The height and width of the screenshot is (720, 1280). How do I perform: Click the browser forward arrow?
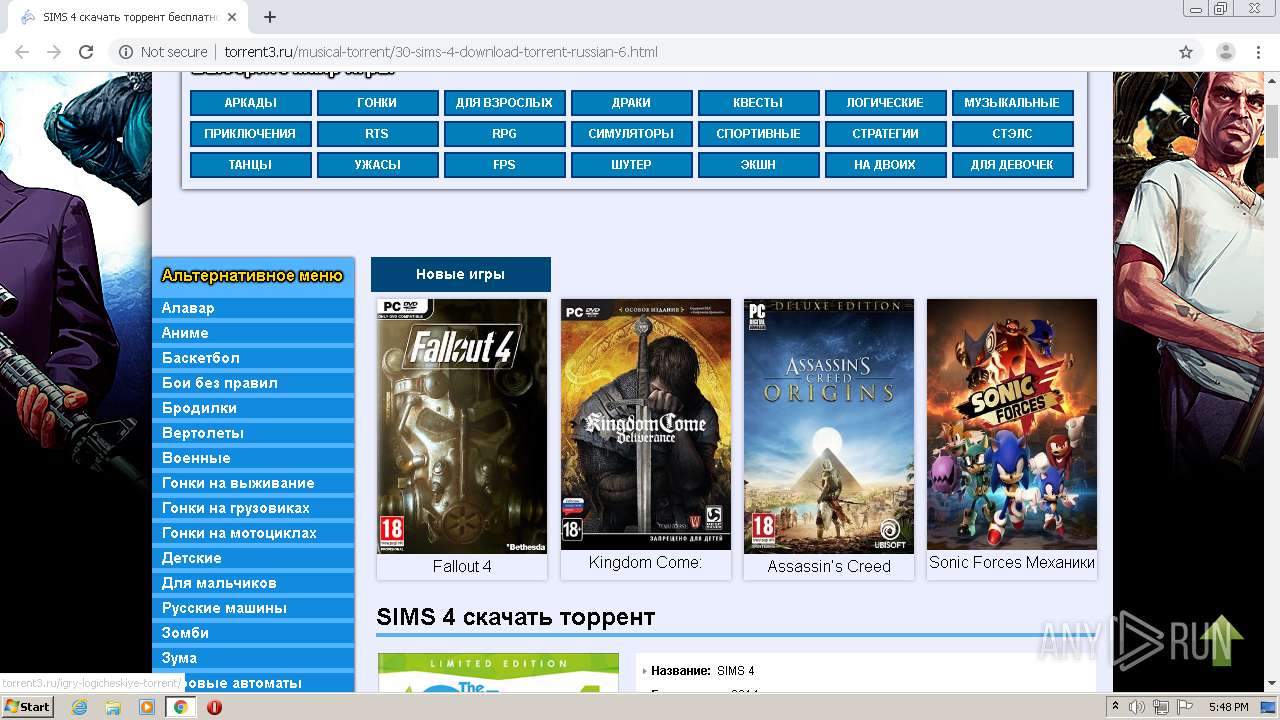click(x=54, y=52)
